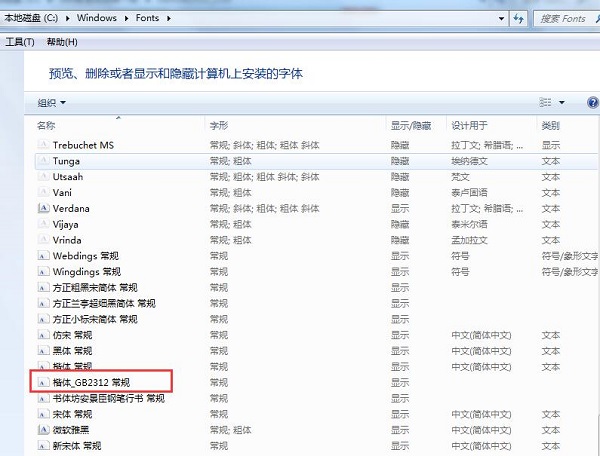This screenshot has height=456, width=600.
Task: Select the Webdings 常规 font name
Action: [86, 256]
